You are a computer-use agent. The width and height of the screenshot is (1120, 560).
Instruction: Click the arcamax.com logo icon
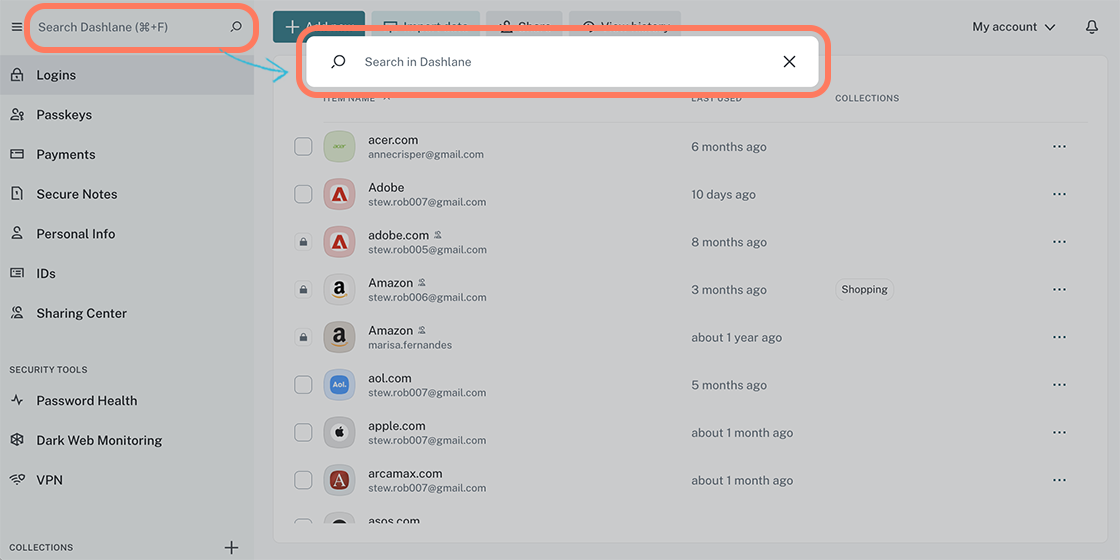click(339, 481)
